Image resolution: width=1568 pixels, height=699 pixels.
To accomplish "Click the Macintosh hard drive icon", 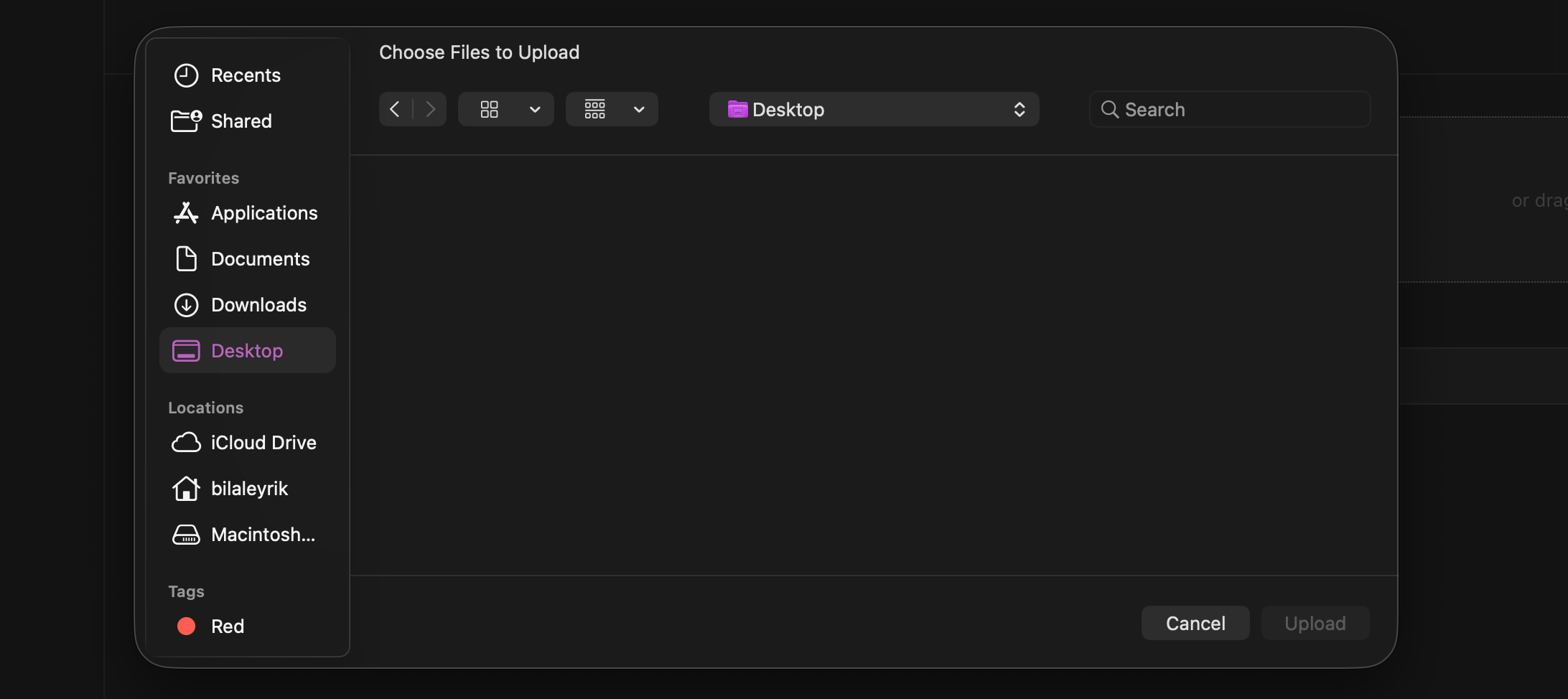I will 186,535.
